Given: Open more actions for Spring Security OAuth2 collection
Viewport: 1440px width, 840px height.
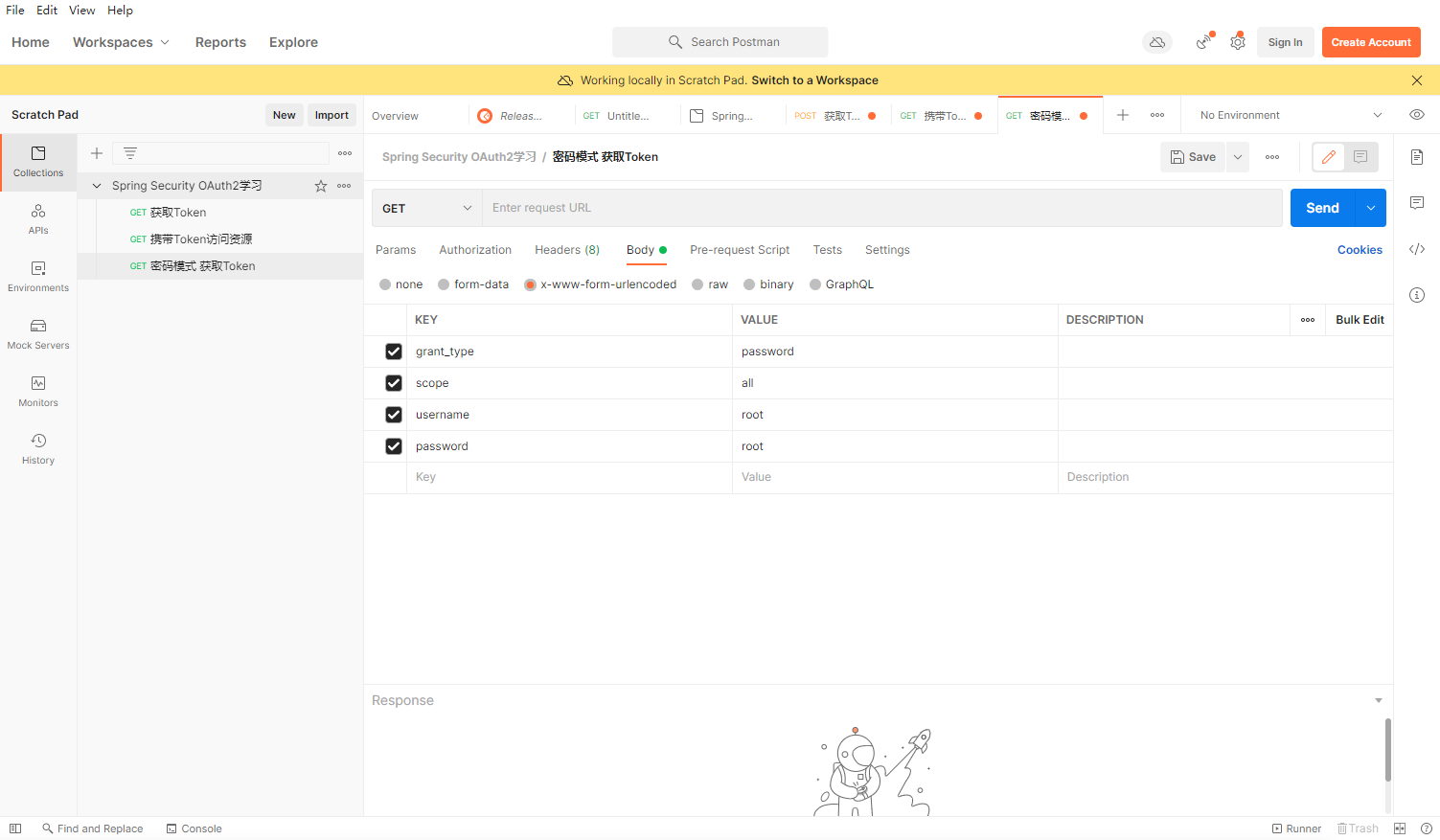Looking at the screenshot, I should click(x=344, y=186).
